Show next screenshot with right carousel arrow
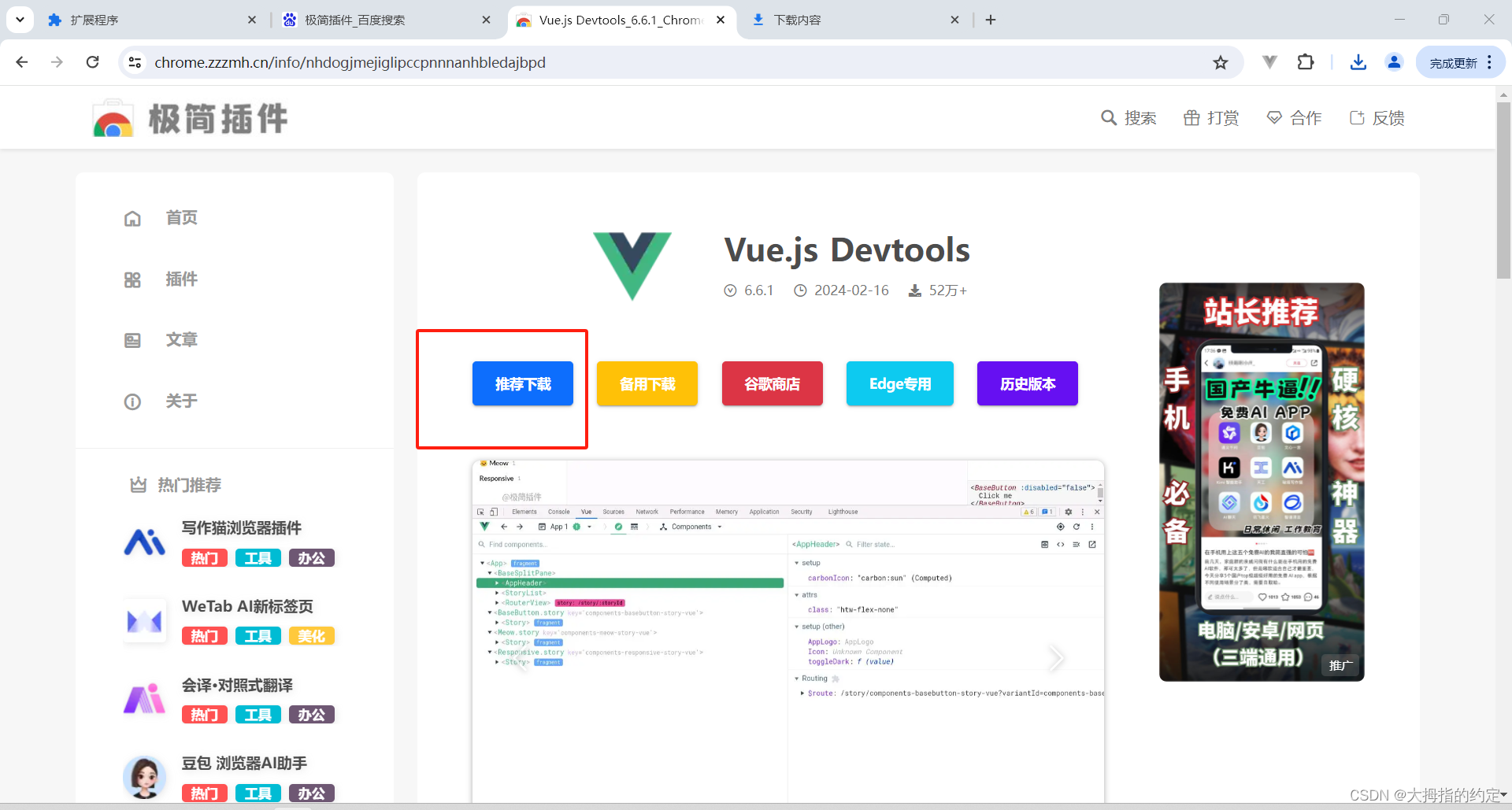 point(1056,658)
